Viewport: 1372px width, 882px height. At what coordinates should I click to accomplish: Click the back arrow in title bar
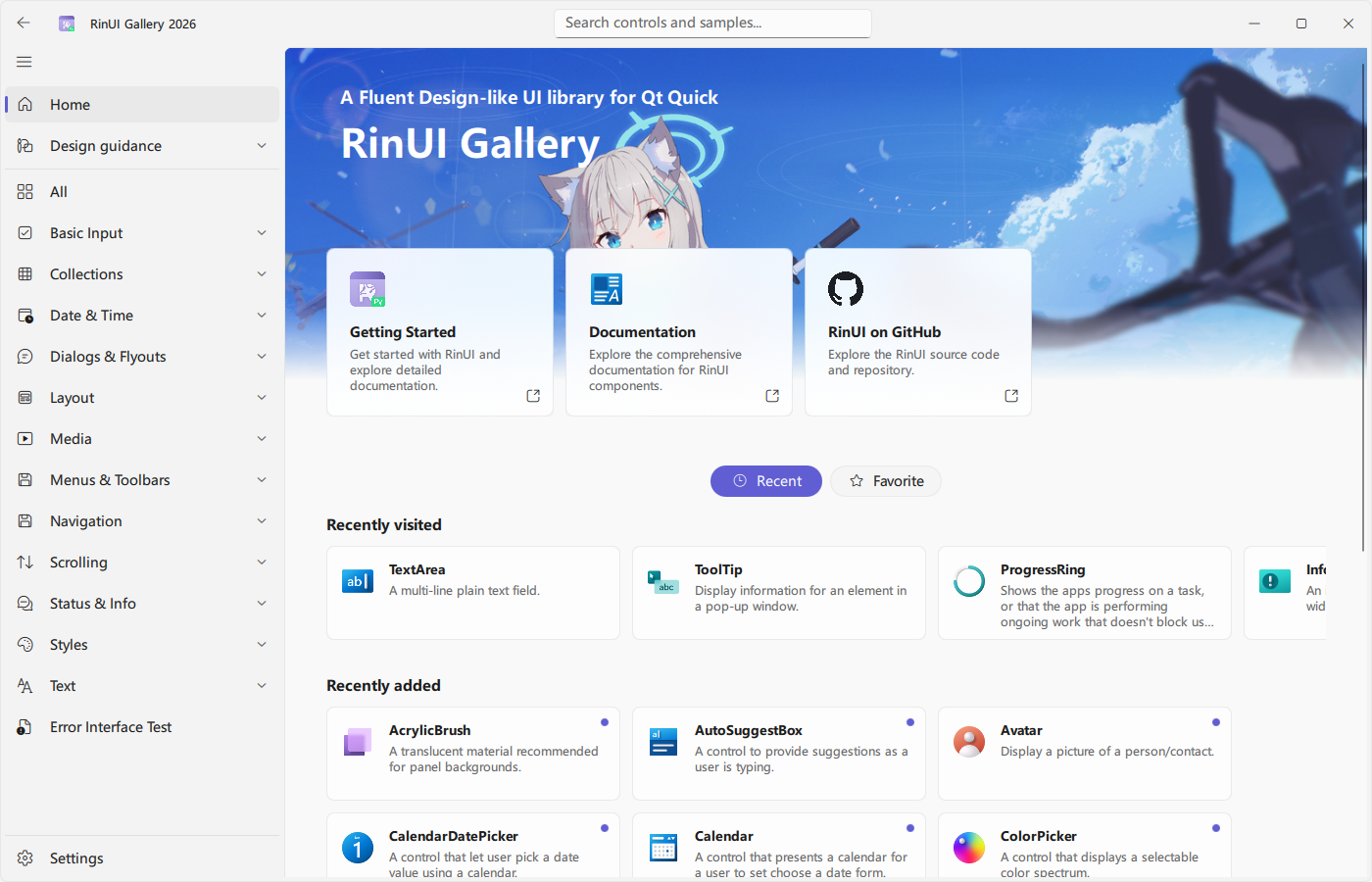point(24,23)
